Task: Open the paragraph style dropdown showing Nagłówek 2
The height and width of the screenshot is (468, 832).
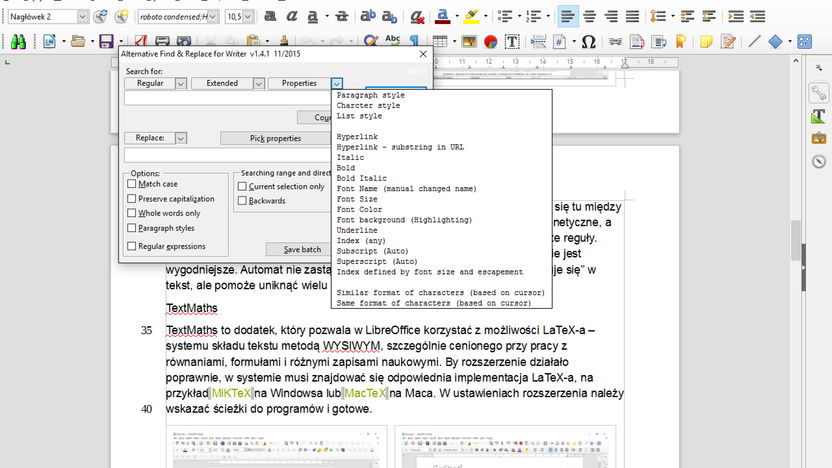Action: (82, 16)
